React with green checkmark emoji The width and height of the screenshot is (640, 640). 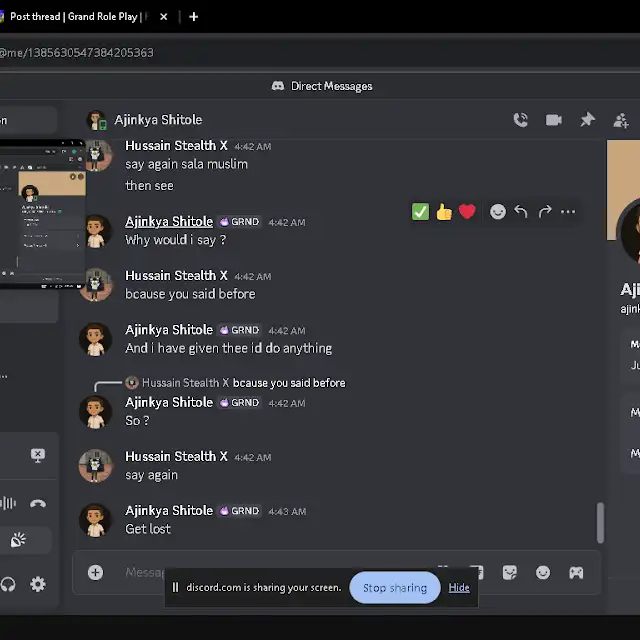click(420, 212)
